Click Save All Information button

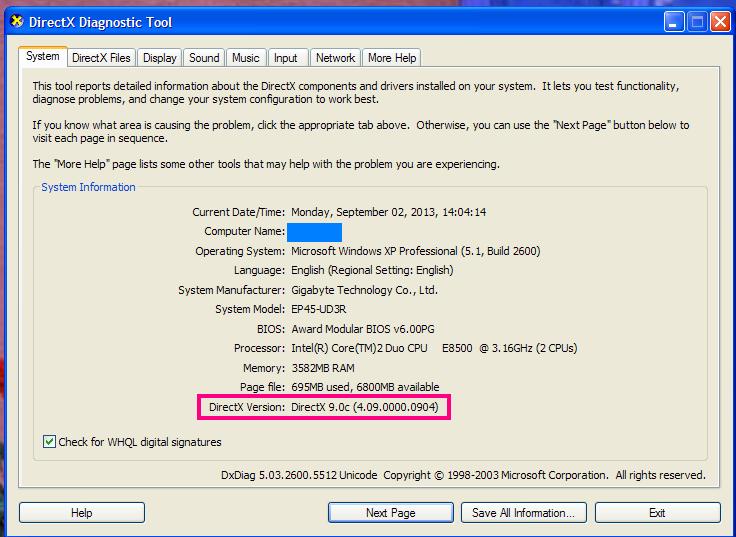click(524, 513)
